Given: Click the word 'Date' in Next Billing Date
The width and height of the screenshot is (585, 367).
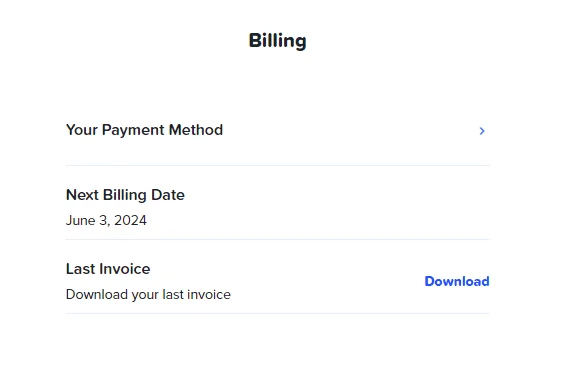Looking at the screenshot, I should (168, 195).
